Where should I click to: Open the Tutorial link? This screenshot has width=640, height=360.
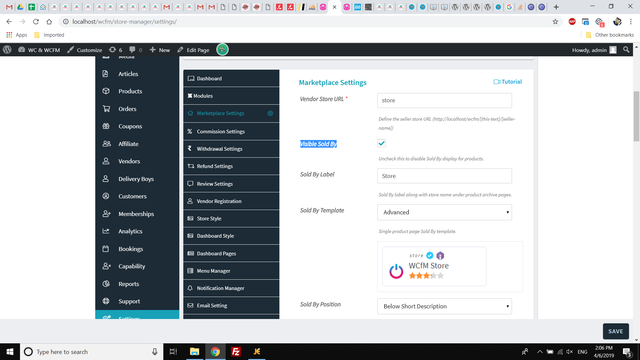click(507, 82)
